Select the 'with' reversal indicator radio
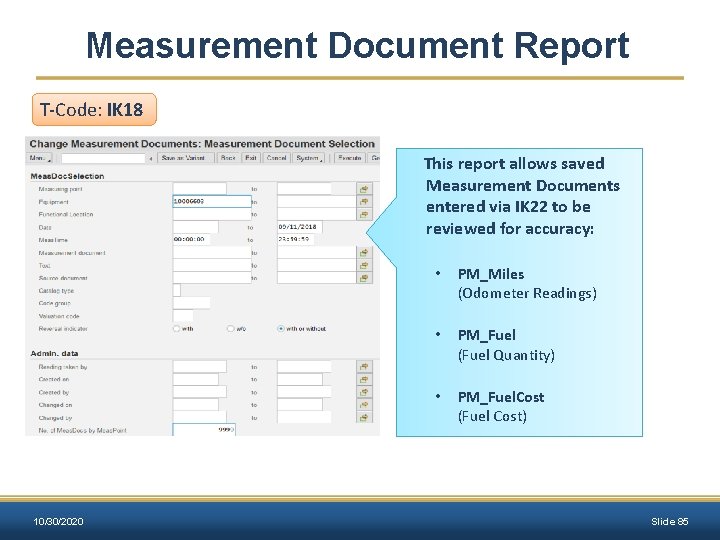The width and height of the screenshot is (720, 540). 176,329
